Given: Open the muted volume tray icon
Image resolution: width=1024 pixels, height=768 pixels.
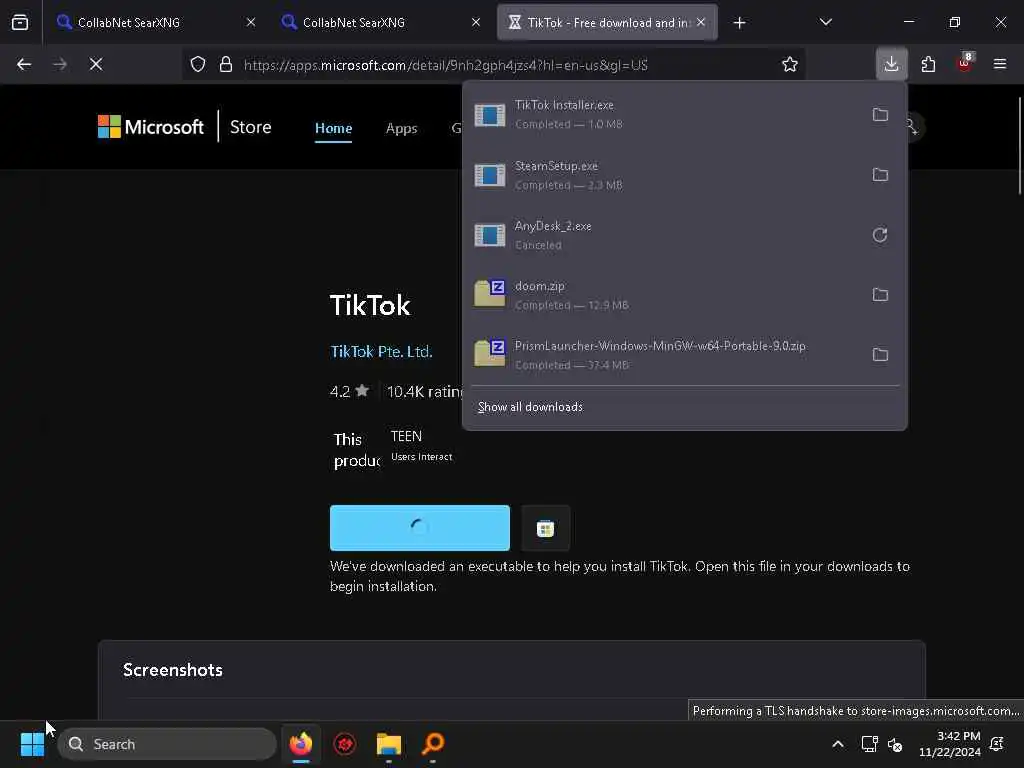Looking at the screenshot, I should (895, 744).
